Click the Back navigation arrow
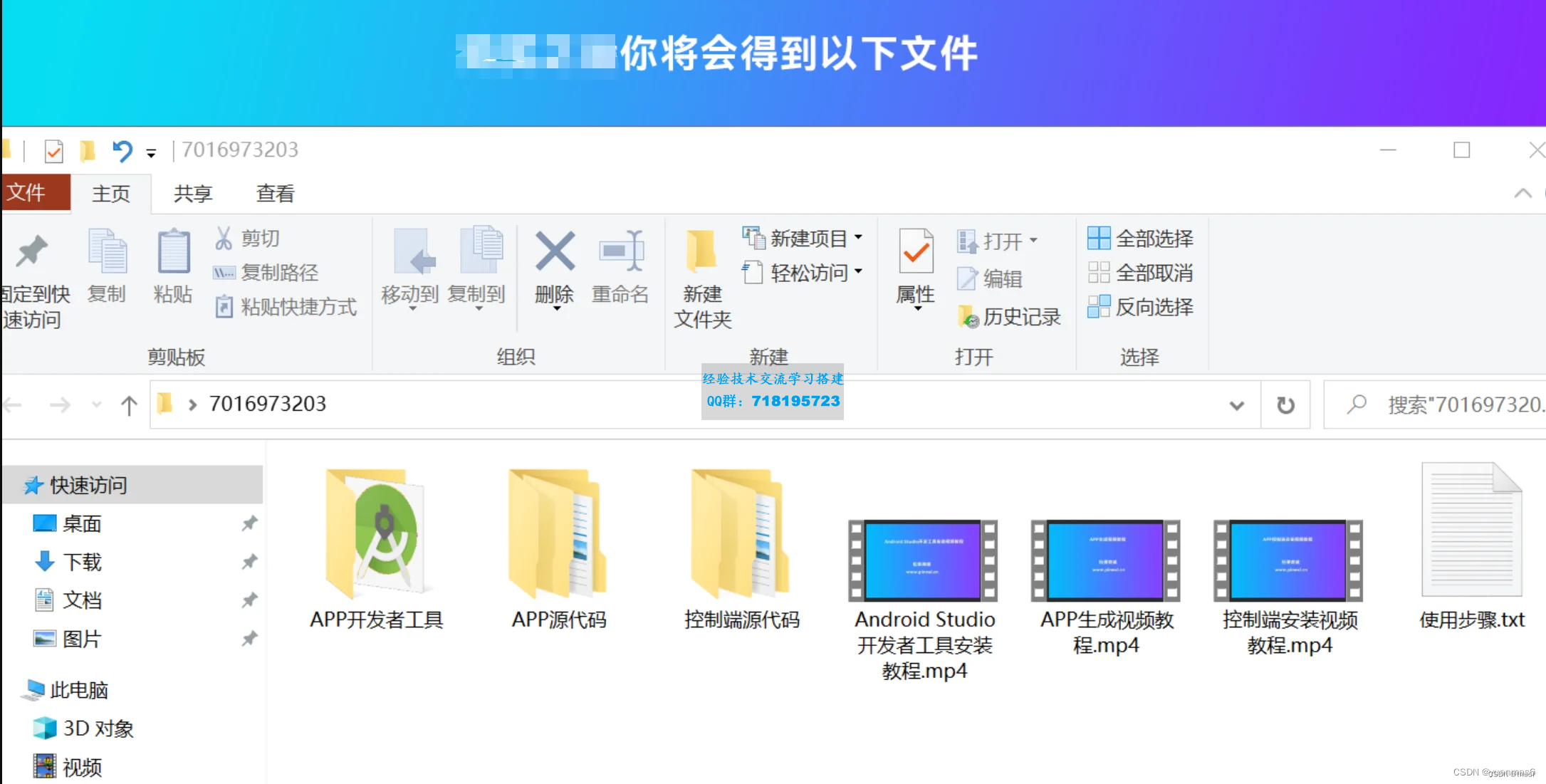1546x784 pixels. 13,405
